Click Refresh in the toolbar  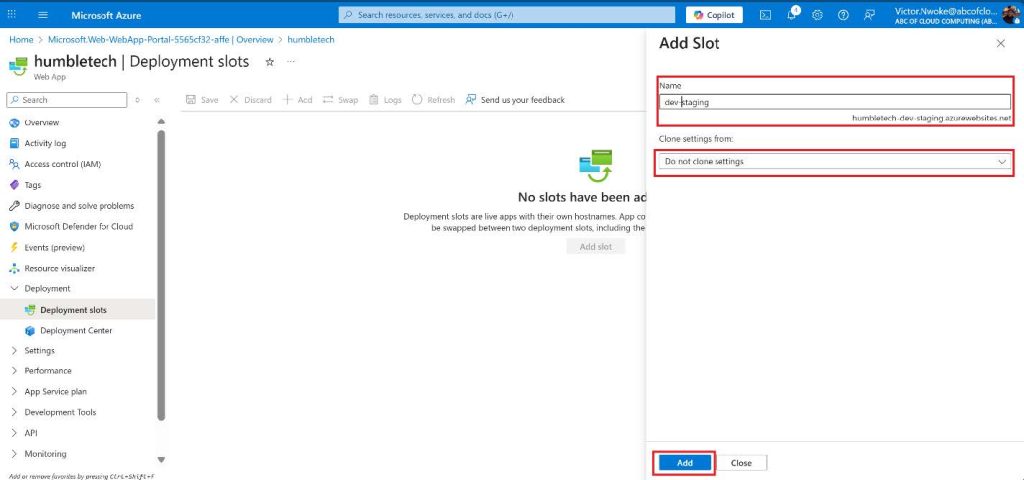[x=433, y=100]
